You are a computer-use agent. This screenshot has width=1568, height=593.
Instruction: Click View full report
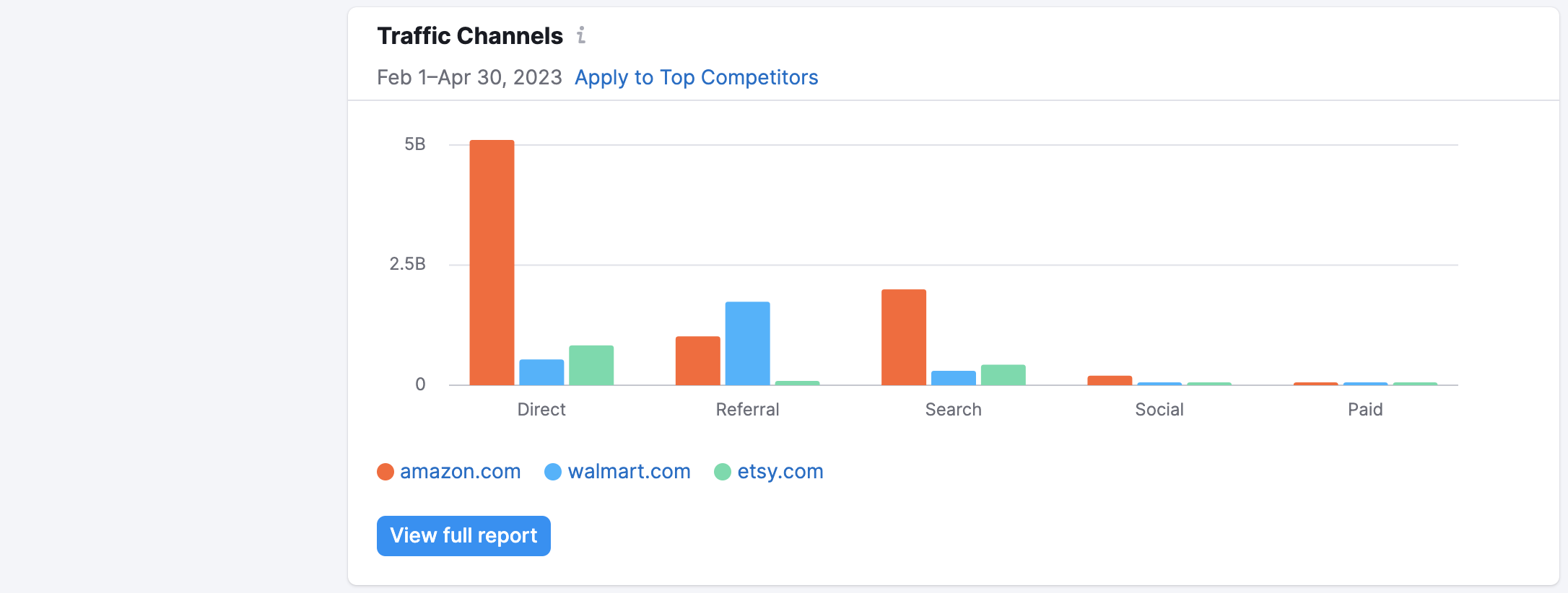coord(463,535)
